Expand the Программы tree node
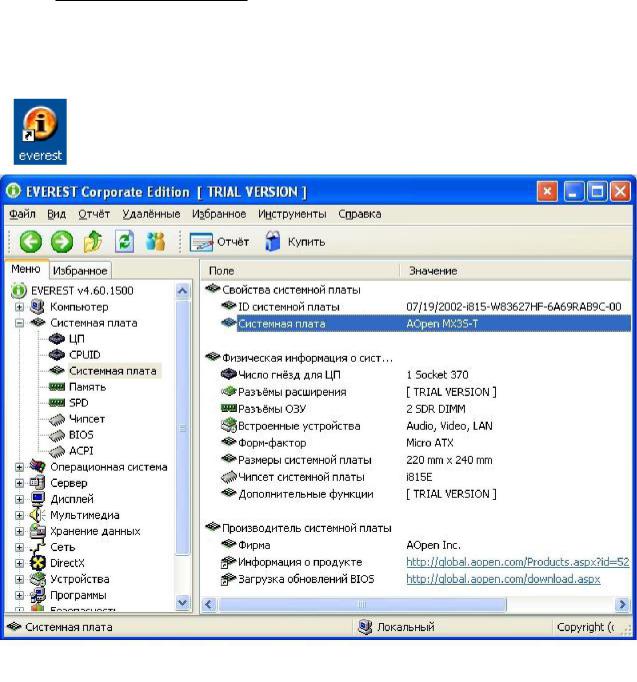This screenshot has width=637, height=682. point(19,595)
